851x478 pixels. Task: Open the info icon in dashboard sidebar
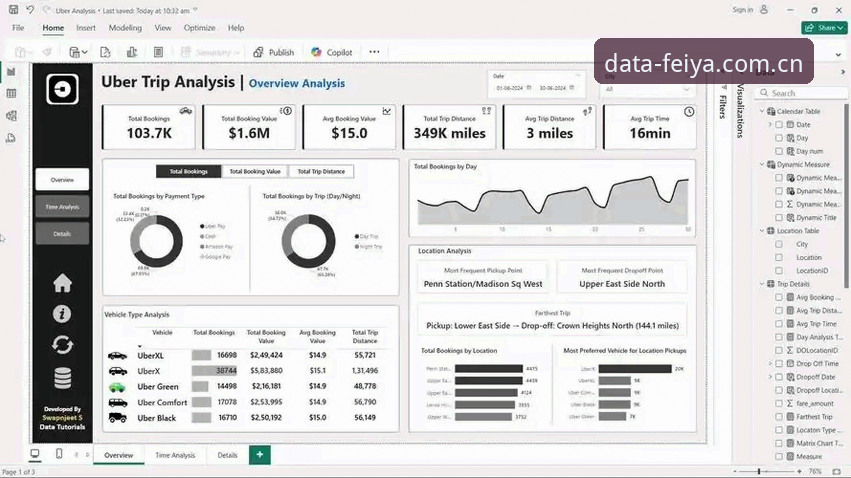tap(62, 314)
